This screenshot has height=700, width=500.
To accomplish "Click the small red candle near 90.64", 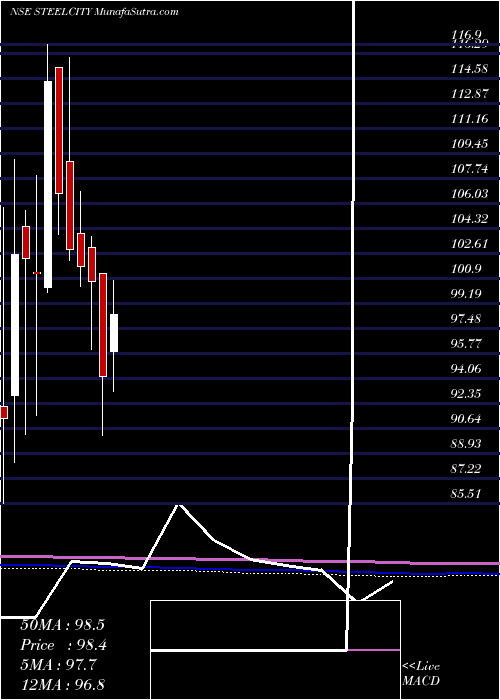I will pos(4,412).
